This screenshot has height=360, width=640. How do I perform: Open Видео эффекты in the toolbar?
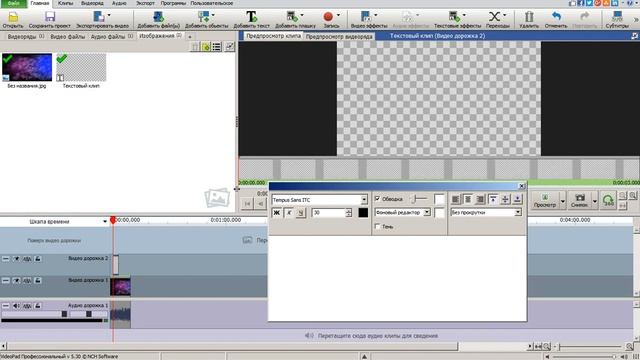point(369,20)
